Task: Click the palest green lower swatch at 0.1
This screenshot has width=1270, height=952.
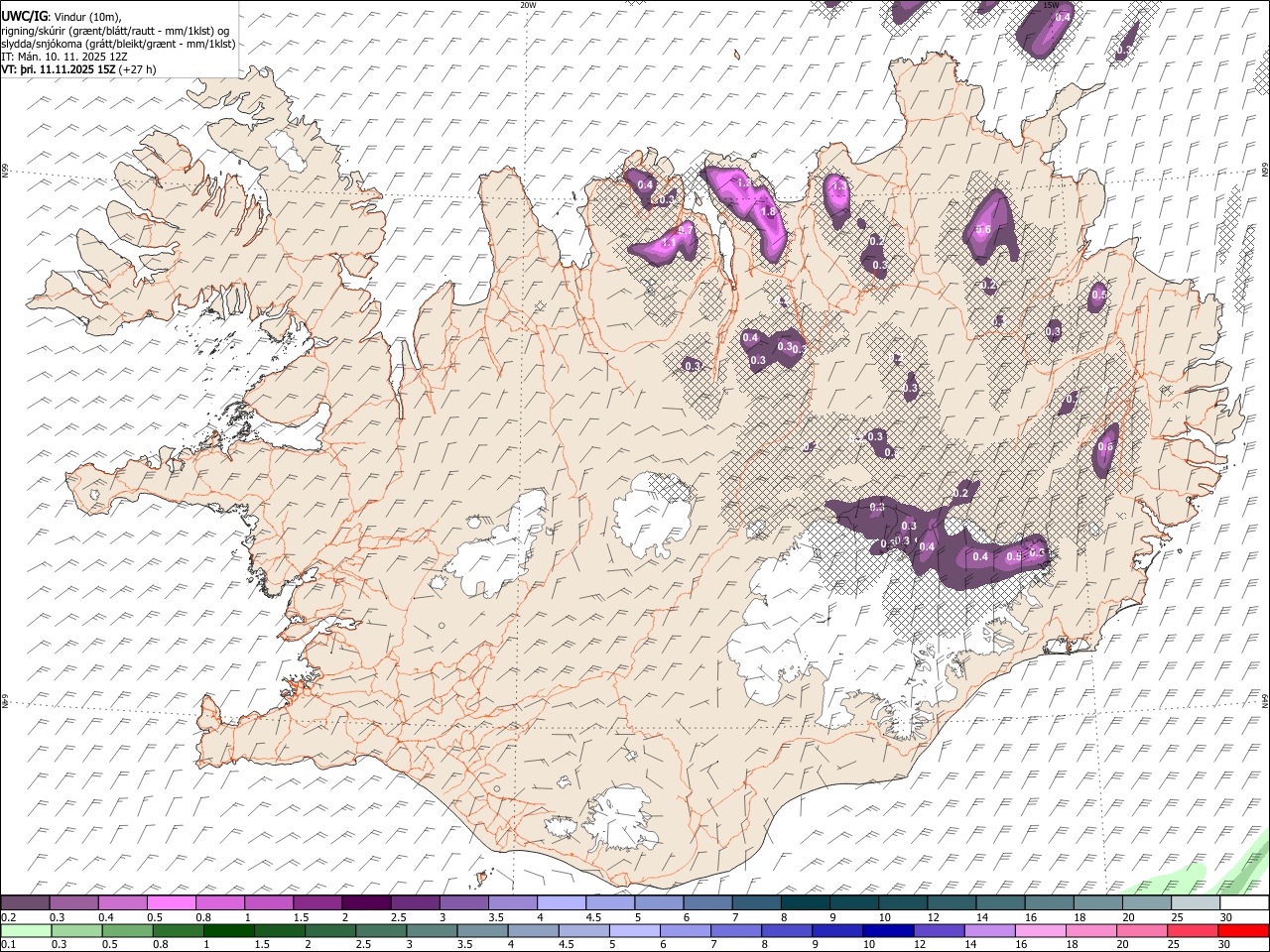Action: point(26,930)
